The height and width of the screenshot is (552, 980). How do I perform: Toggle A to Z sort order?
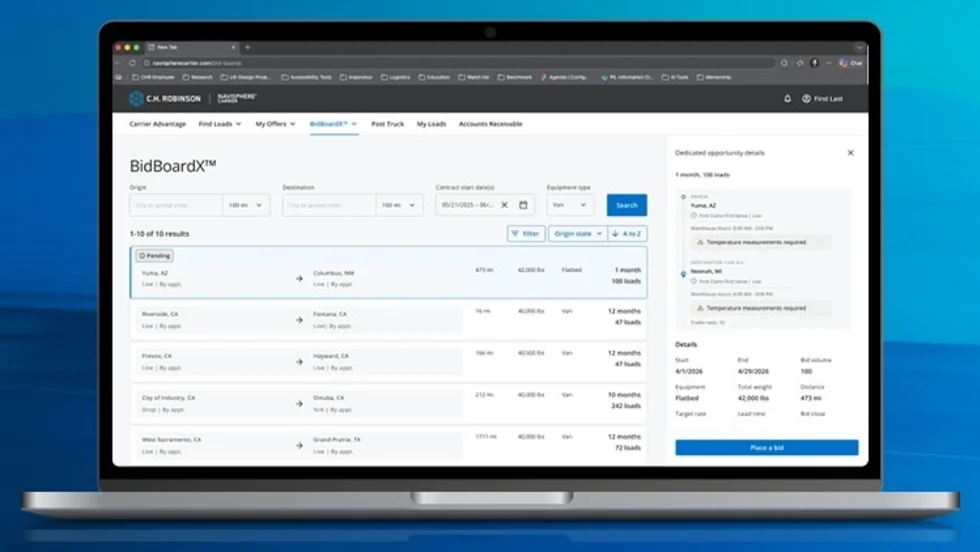[x=627, y=234]
